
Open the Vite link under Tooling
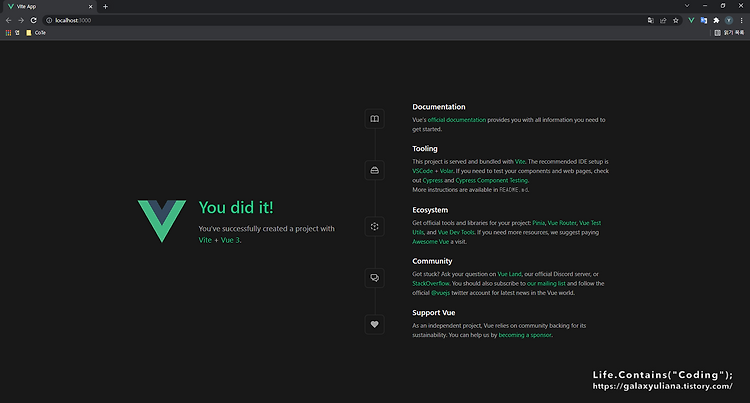(520, 162)
